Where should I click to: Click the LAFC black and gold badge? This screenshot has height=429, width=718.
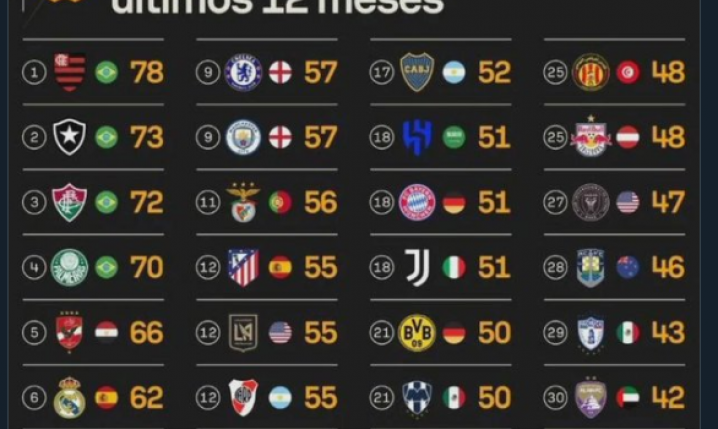(243, 332)
